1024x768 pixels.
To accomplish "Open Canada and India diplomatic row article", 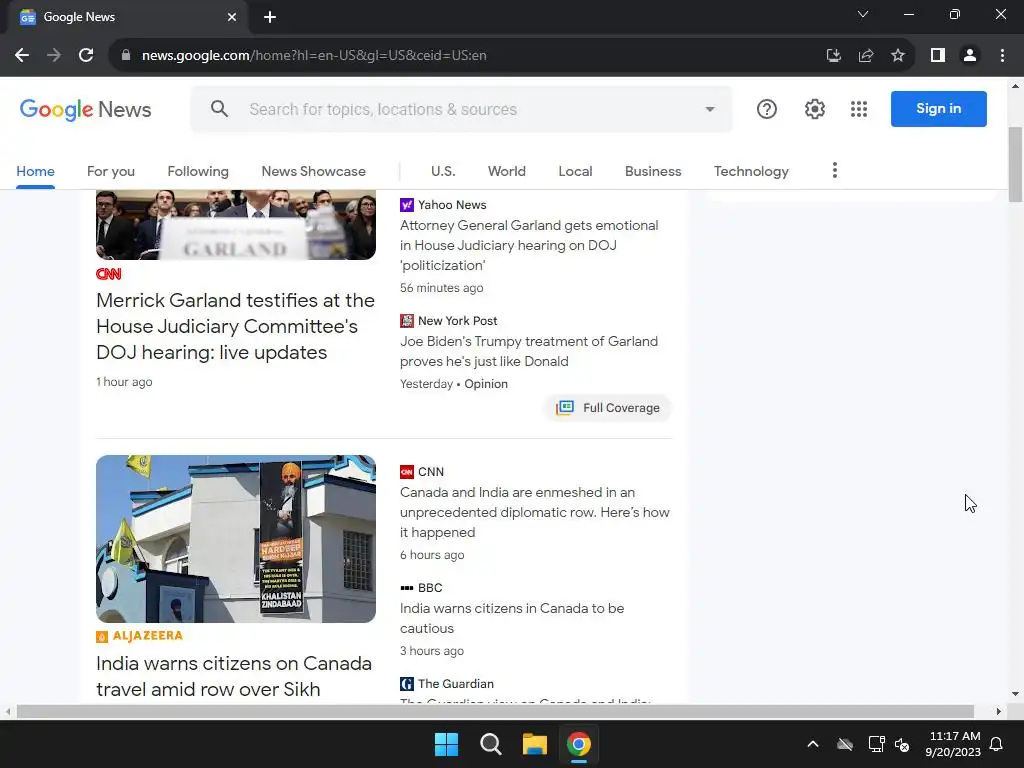I will pyautogui.click(x=535, y=513).
